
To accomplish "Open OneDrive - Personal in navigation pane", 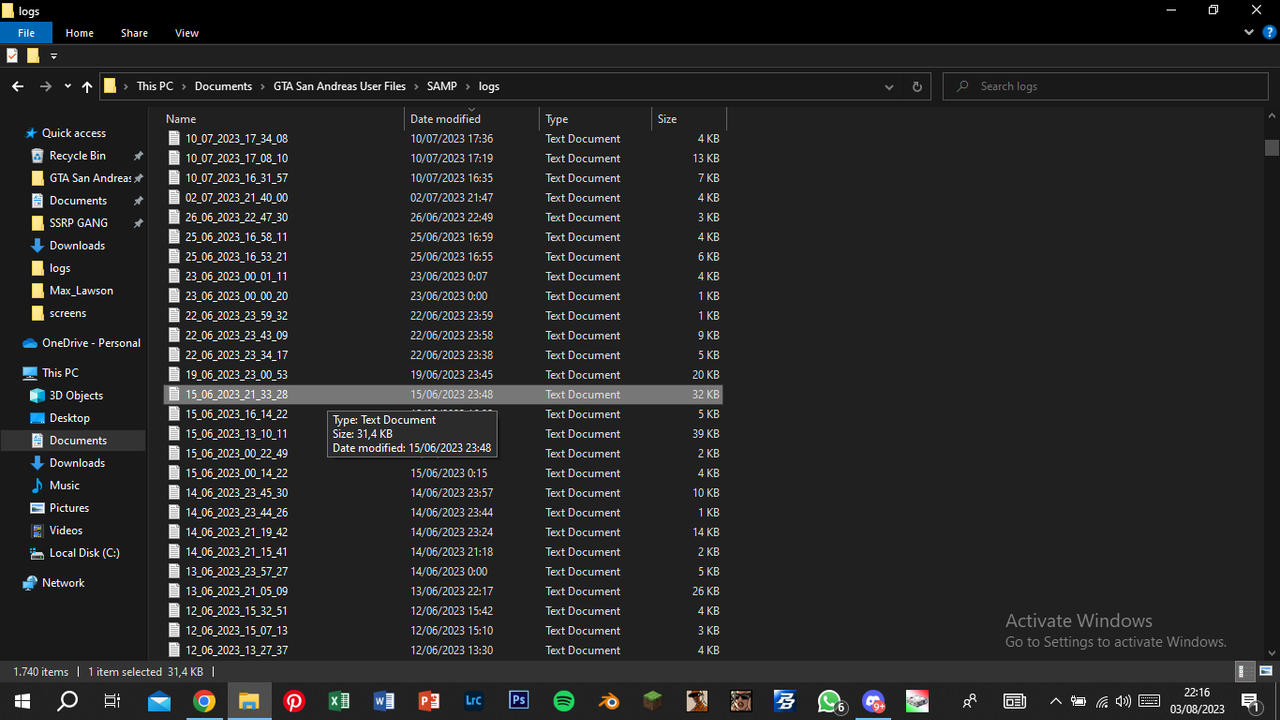I will point(91,343).
